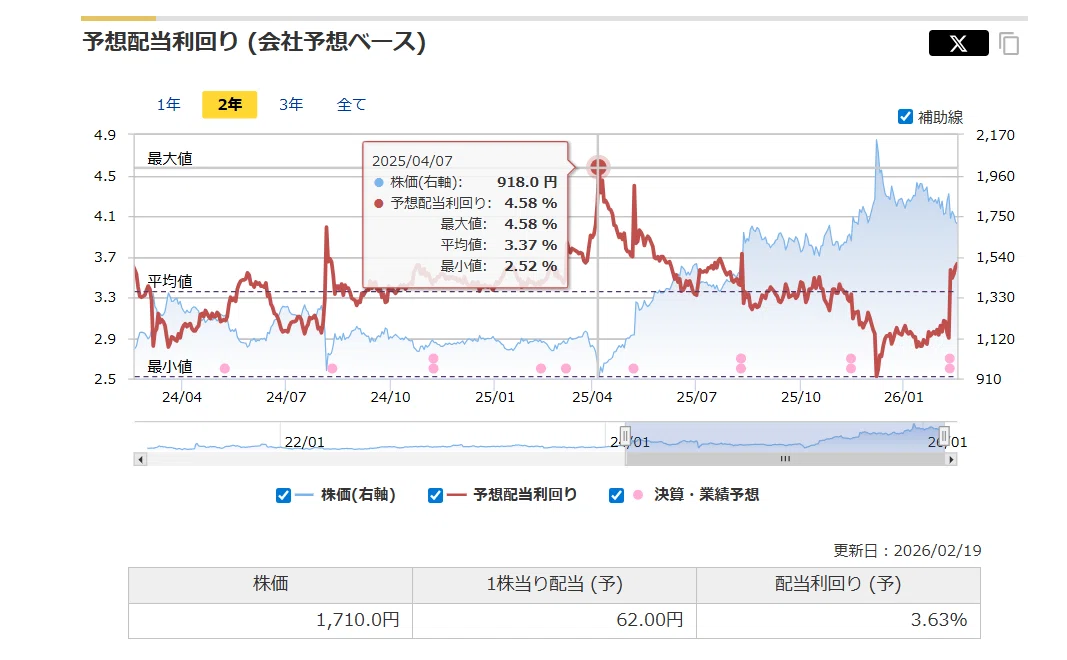Click the 最小値 line label

click(170, 367)
